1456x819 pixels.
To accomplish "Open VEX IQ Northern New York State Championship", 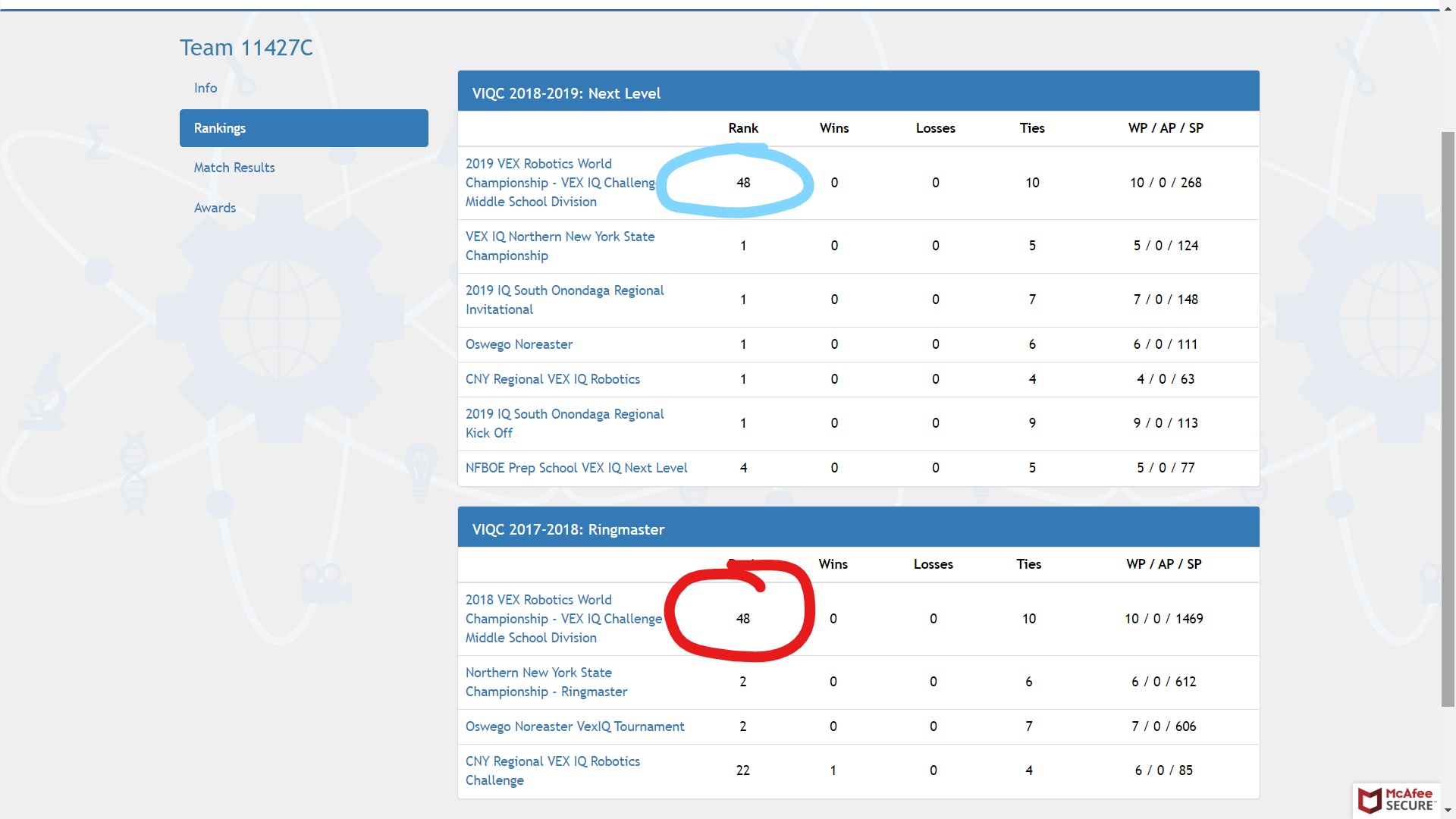I will pyautogui.click(x=560, y=246).
